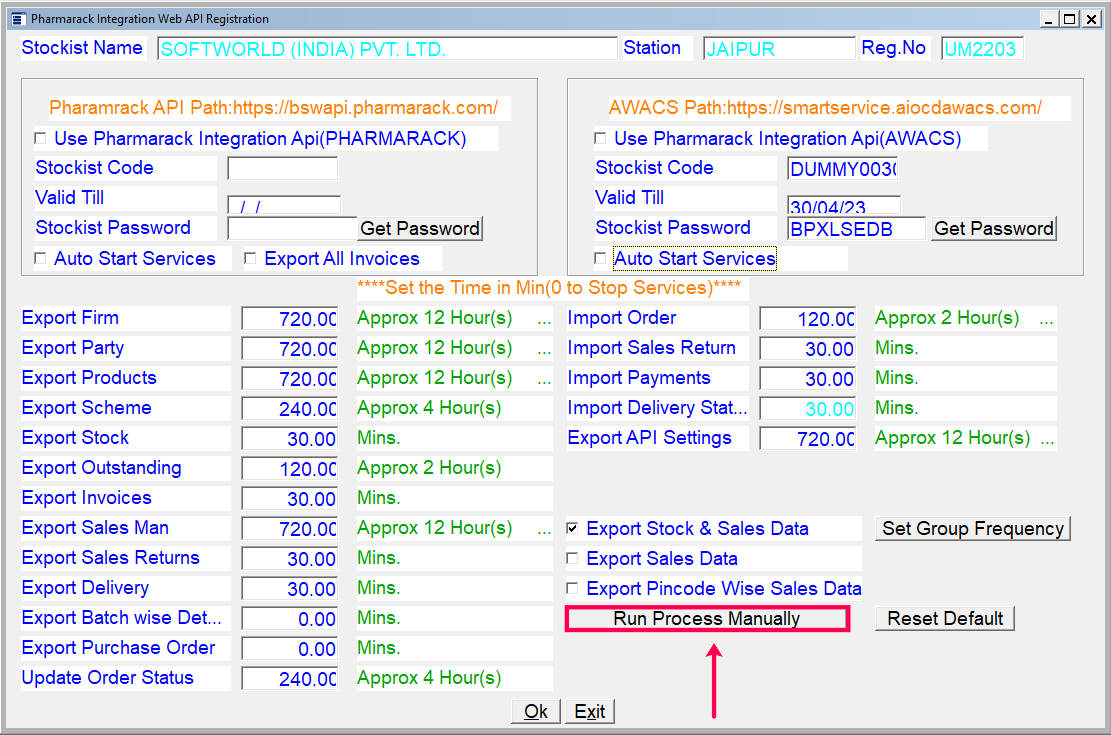Screen dimensions: 1111x735
Task: Click AWACS Valid Till date 30/04/23
Action: pos(844,205)
